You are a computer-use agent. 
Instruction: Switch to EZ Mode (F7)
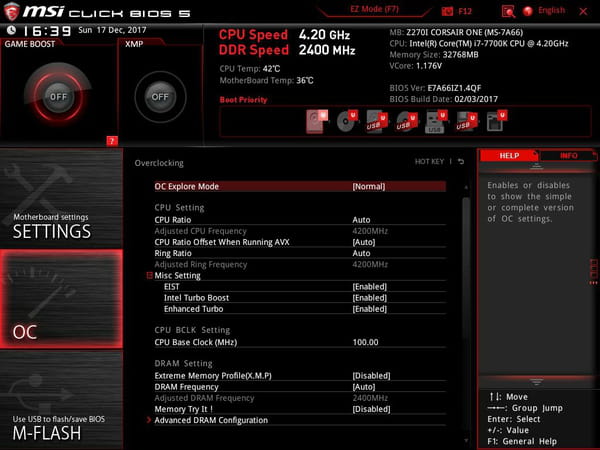[374, 9]
